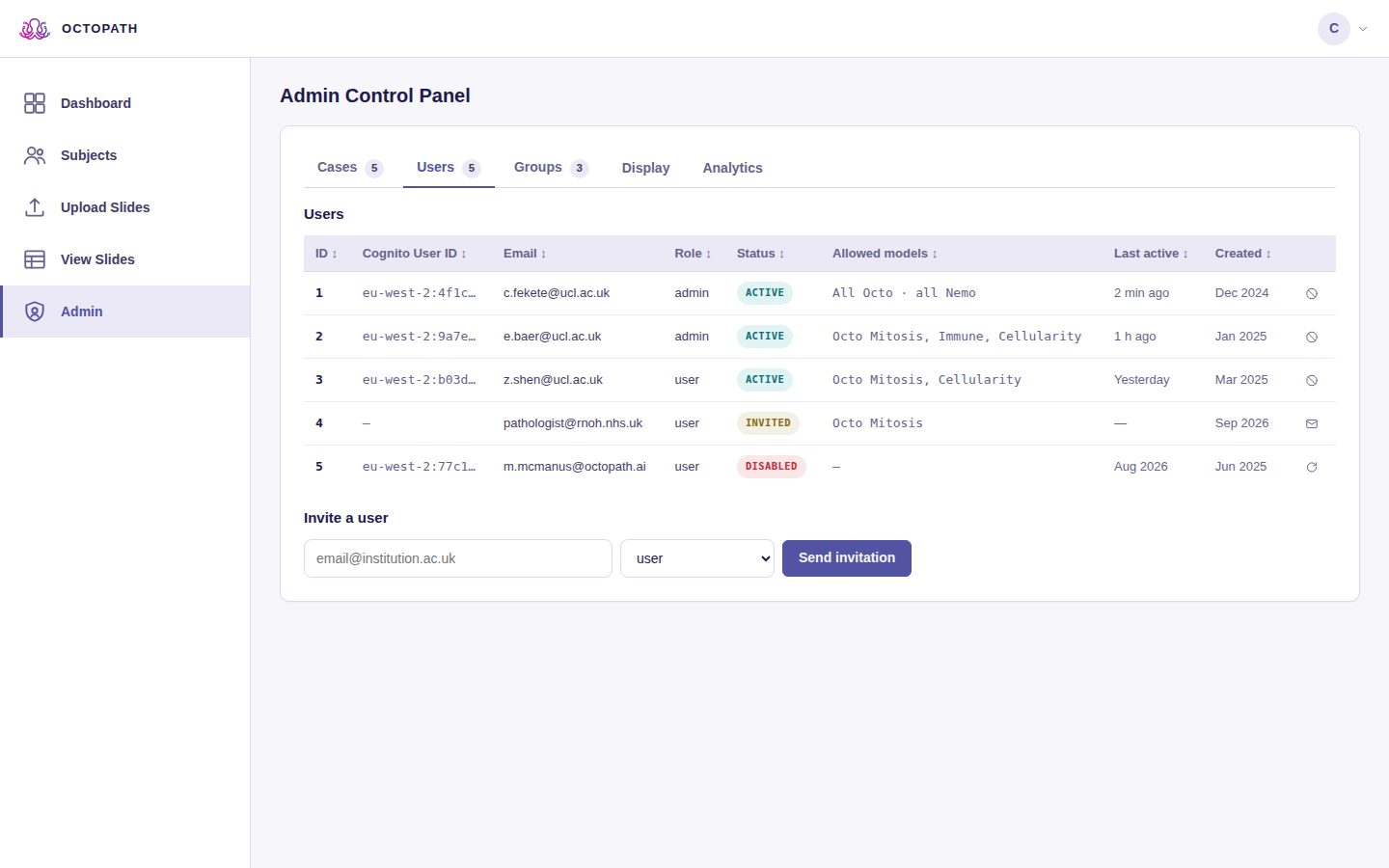Viewport: 1389px width, 868px height.
Task: Sort table by Role column
Action: point(693,254)
